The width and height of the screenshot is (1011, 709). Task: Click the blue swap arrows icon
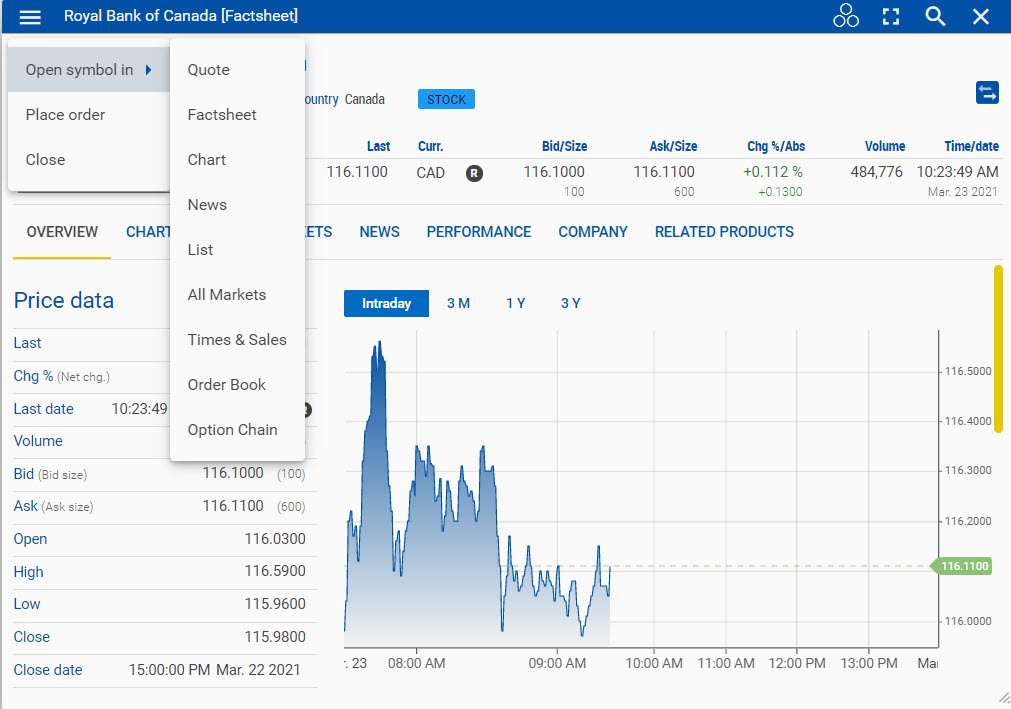(987, 92)
